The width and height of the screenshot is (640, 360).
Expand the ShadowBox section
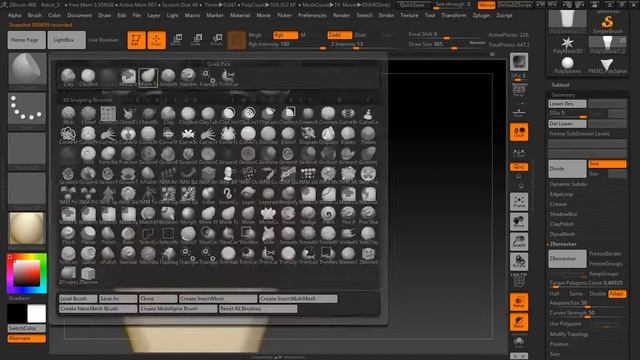[x=563, y=214]
